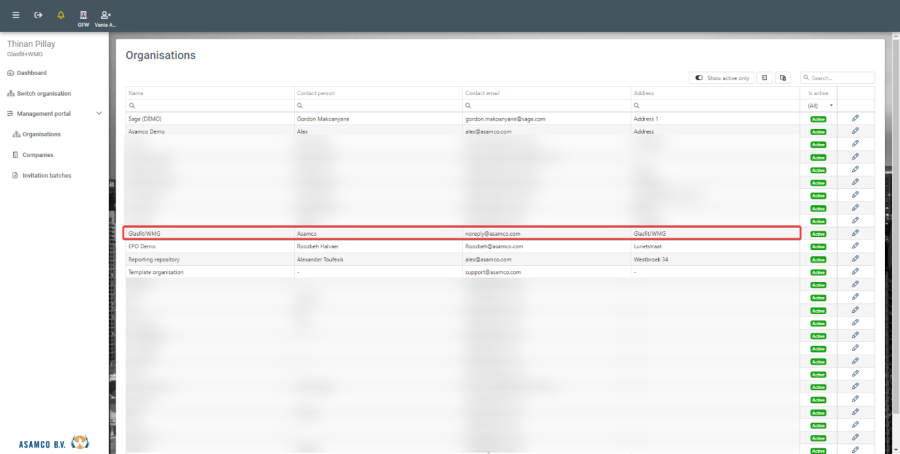
Task: Open the Is active (All) filter dropdown
Action: pyautogui.click(x=820, y=105)
